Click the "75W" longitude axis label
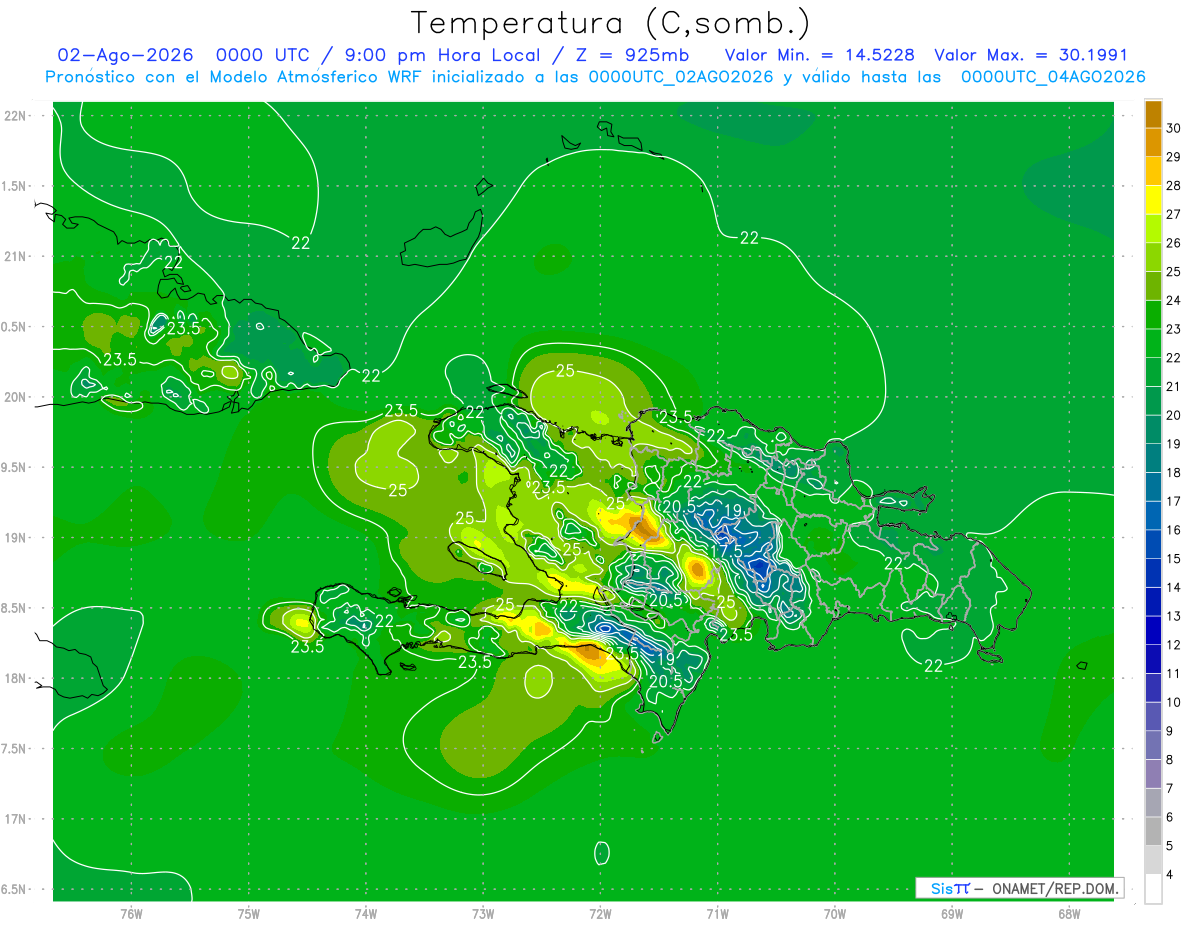Image resolution: width=1200 pixels, height=927 pixels. [249, 914]
